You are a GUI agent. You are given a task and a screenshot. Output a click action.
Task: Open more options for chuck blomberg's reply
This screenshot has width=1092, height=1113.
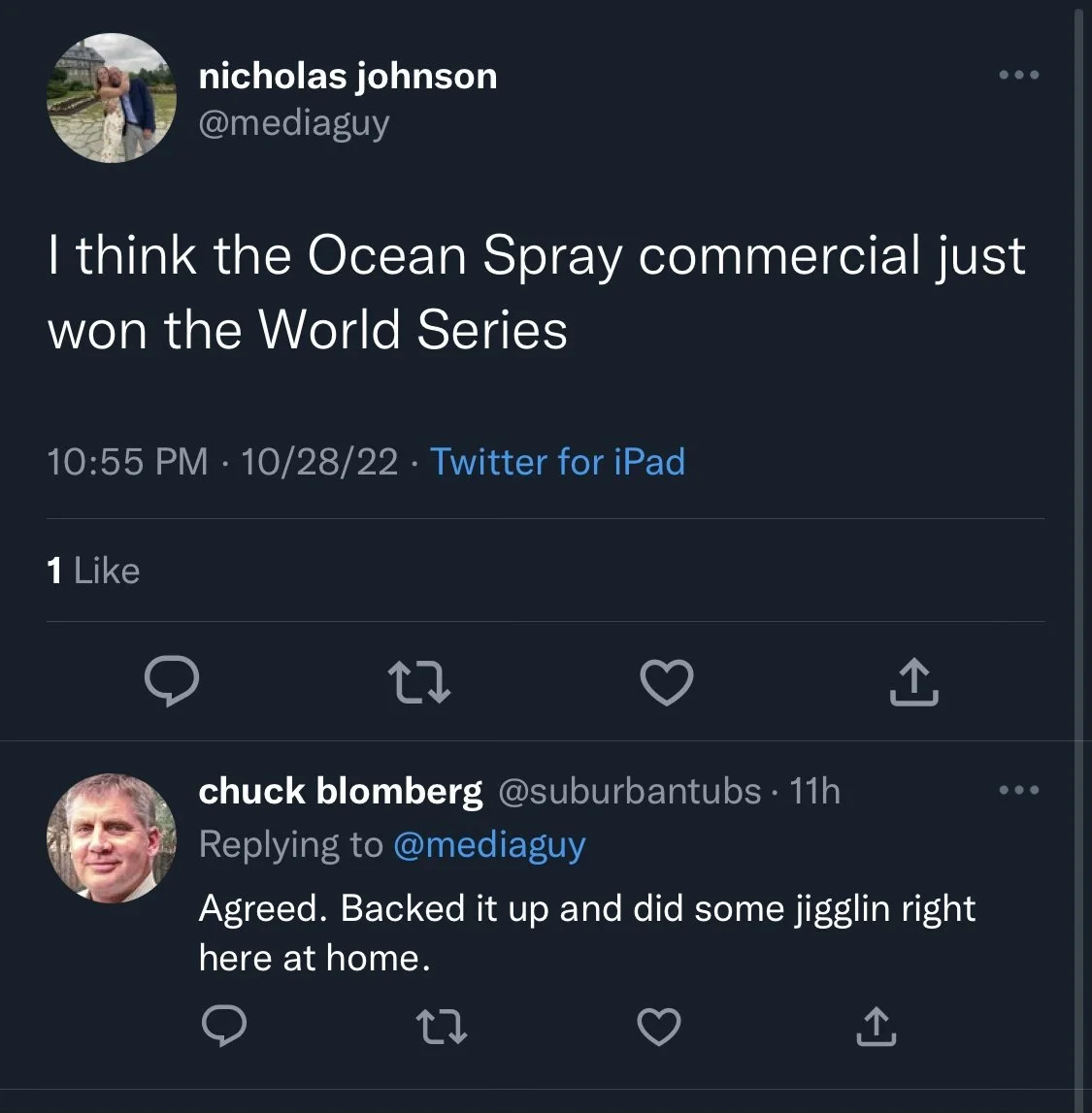[x=1019, y=791]
